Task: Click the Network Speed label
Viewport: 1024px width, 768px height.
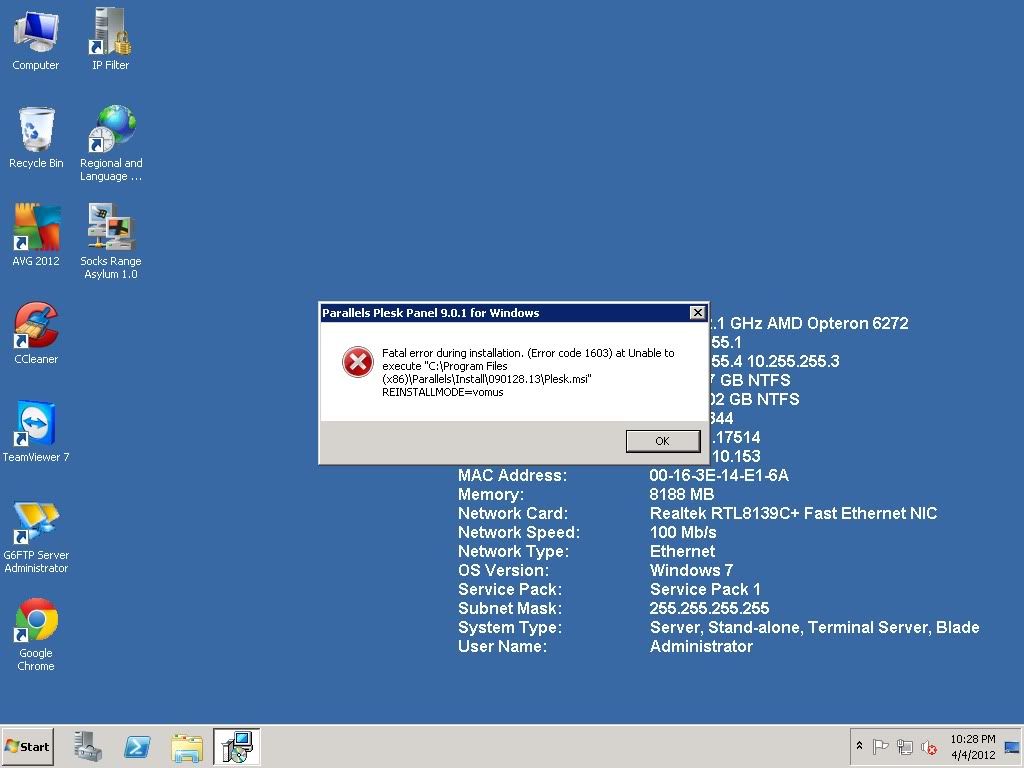Action: pos(519,532)
